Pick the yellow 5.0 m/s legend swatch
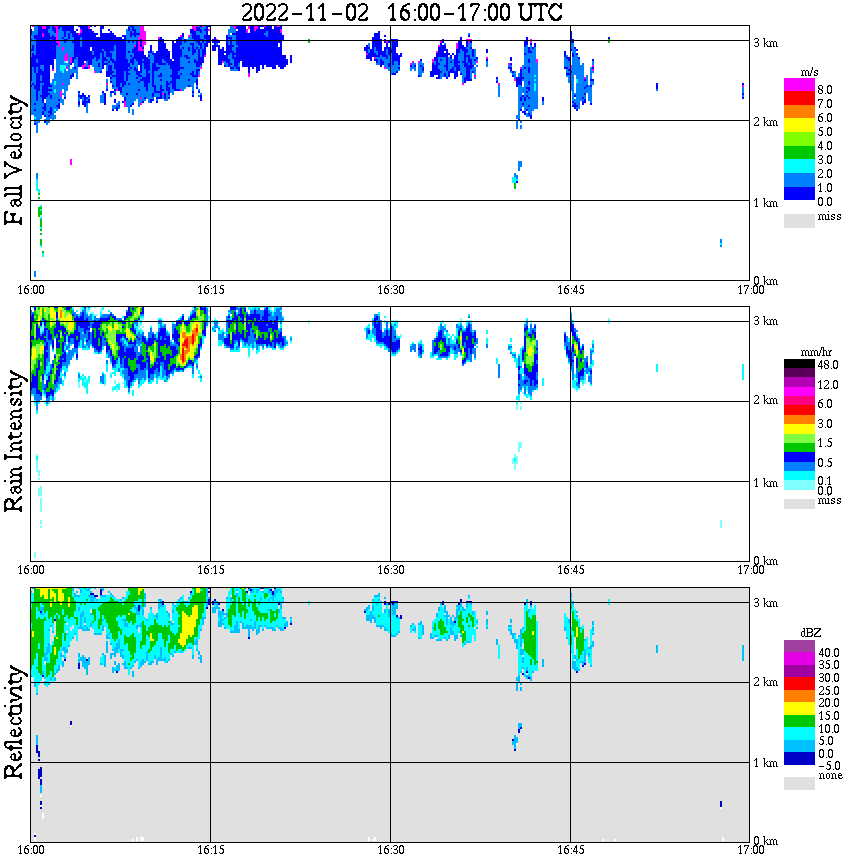 799,126
